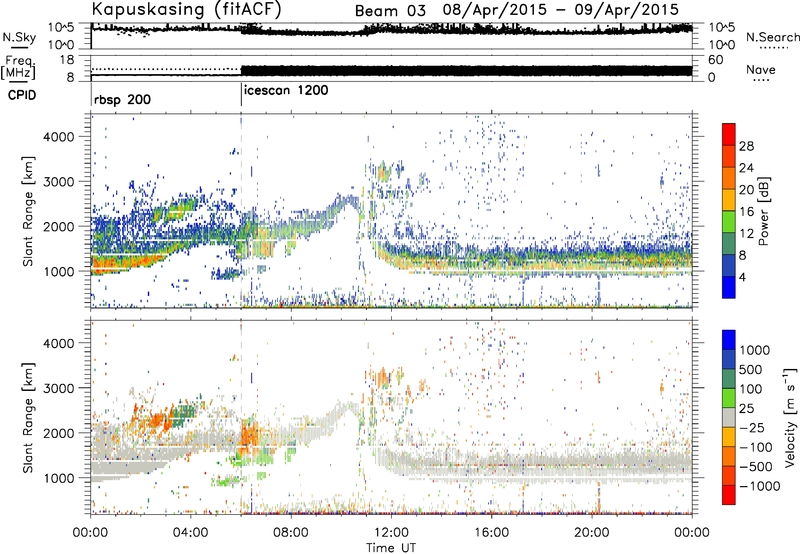Image resolution: width=800 pixels, height=554 pixels.
Task: Click the -1000 label on Velocity colorbar
Action: click(759, 486)
